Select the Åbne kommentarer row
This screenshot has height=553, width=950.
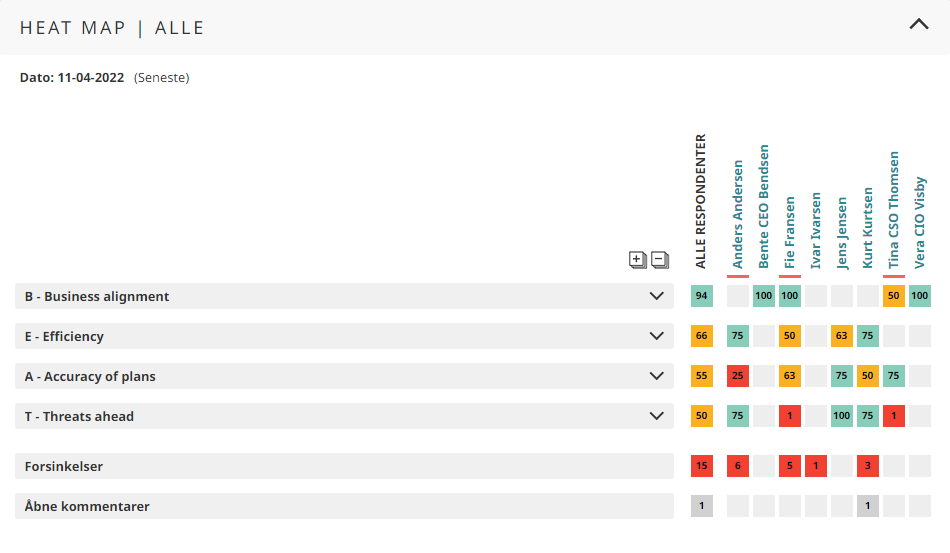(x=344, y=506)
